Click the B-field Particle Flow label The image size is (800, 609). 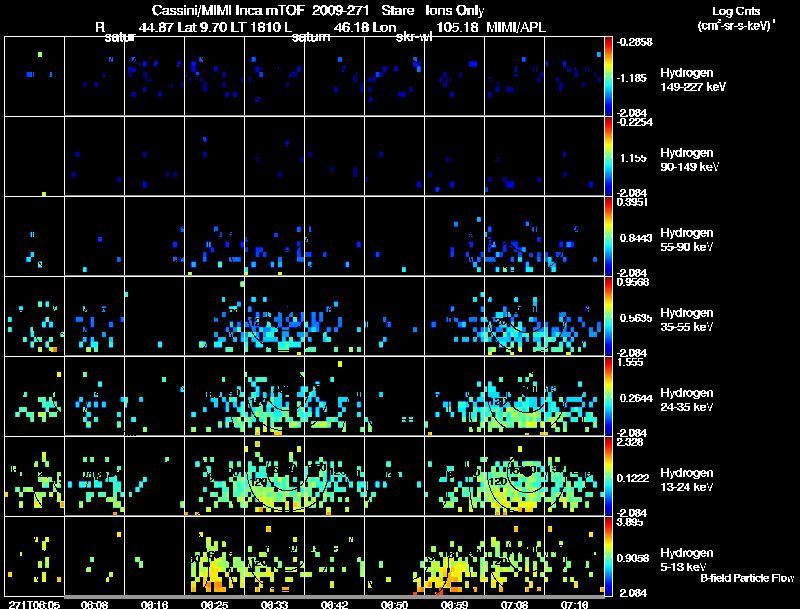click(747, 578)
